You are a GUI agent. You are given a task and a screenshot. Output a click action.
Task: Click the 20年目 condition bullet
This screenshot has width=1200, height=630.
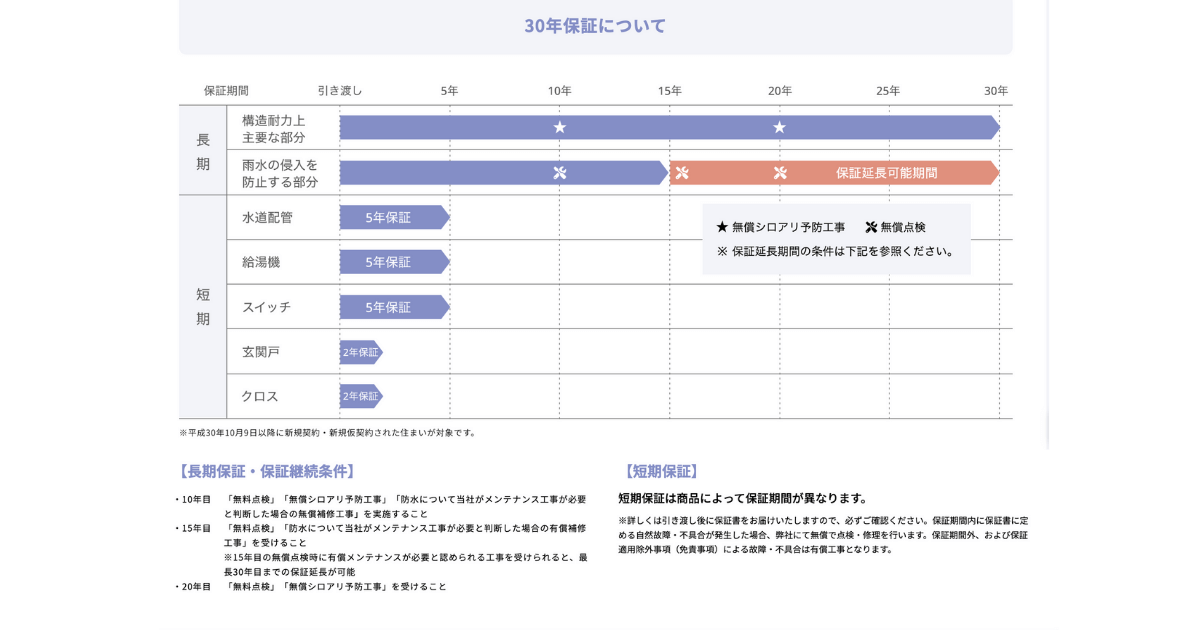(310, 587)
